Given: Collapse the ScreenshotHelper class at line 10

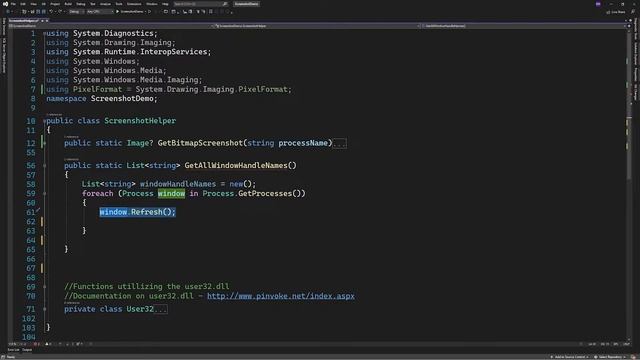Looking at the screenshot, I should (x=44, y=121).
